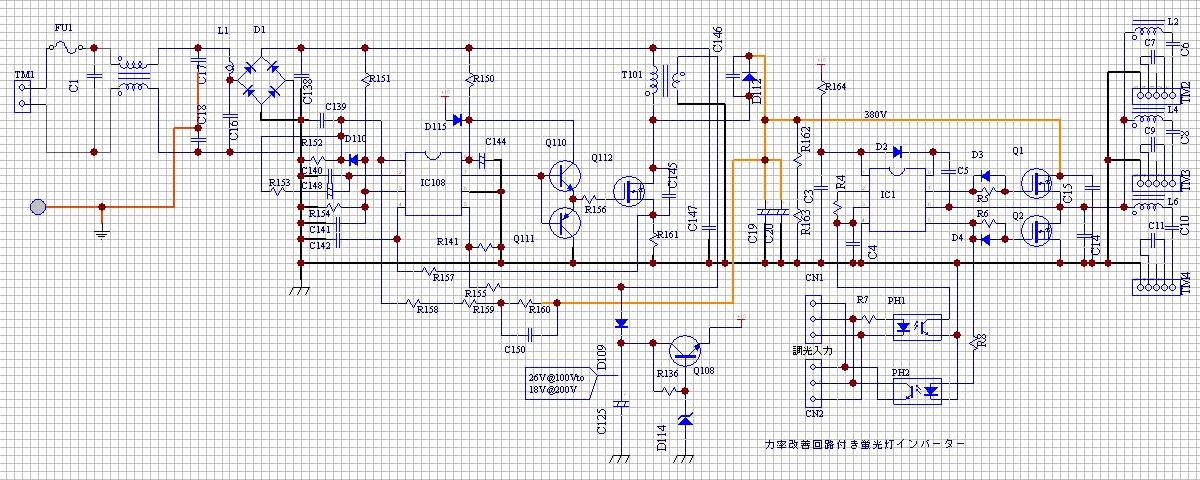The width and height of the screenshot is (1200, 480).
Task: Select the PH1 optocoupler symbol
Action: [x=915, y=326]
